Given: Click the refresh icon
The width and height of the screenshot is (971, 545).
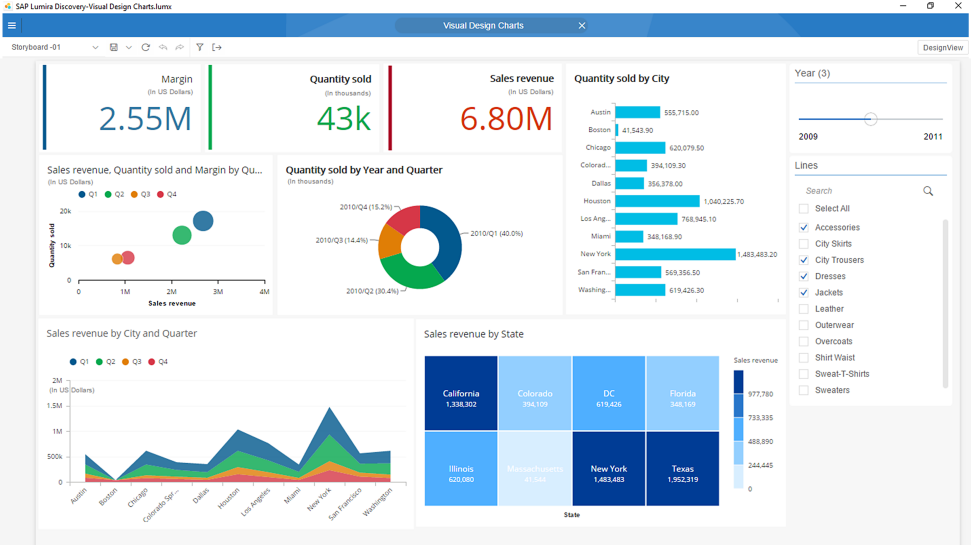Looking at the screenshot, I should pos(146,47).
